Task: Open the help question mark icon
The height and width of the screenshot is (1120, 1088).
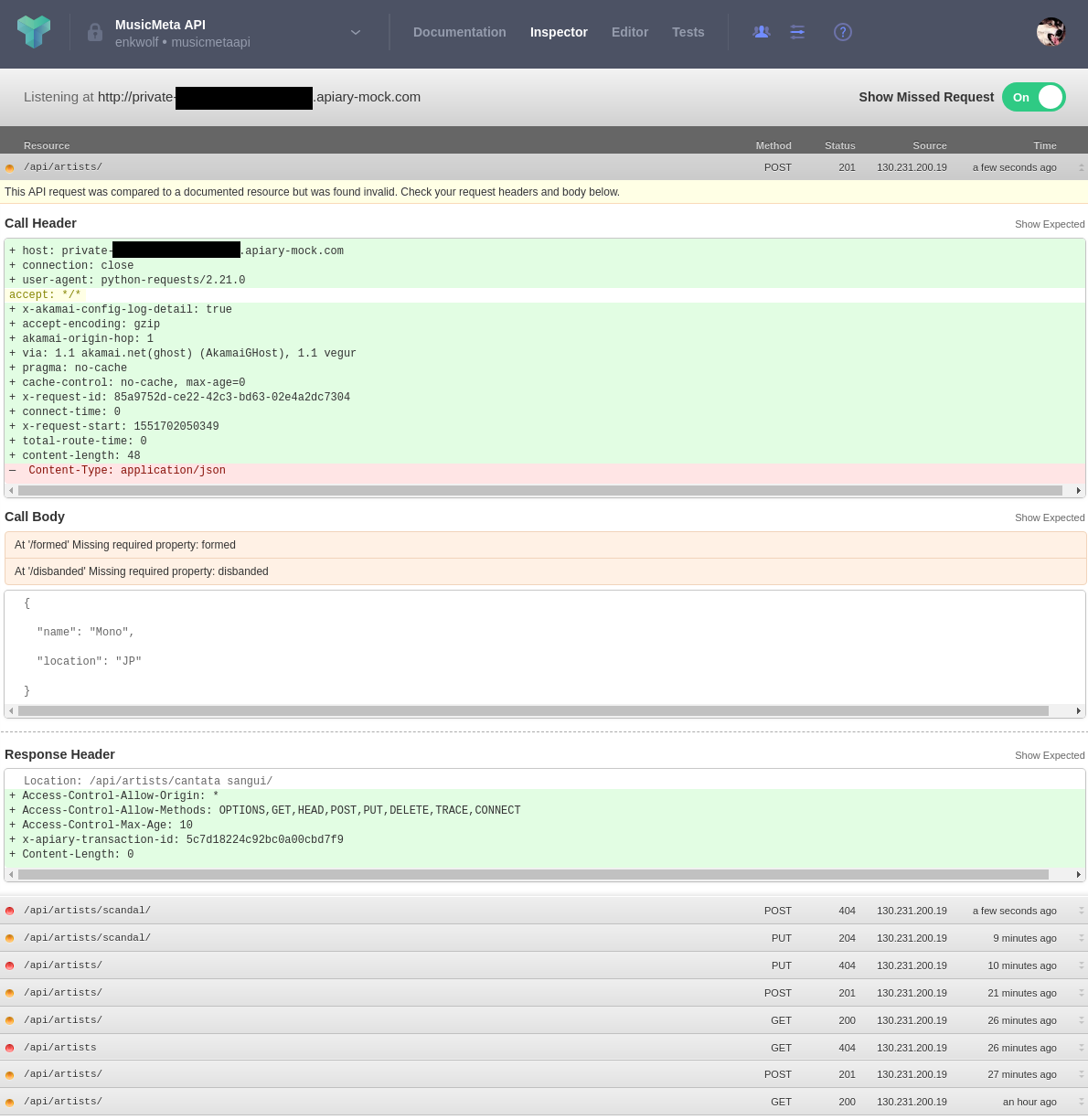Action: point(843,32)
